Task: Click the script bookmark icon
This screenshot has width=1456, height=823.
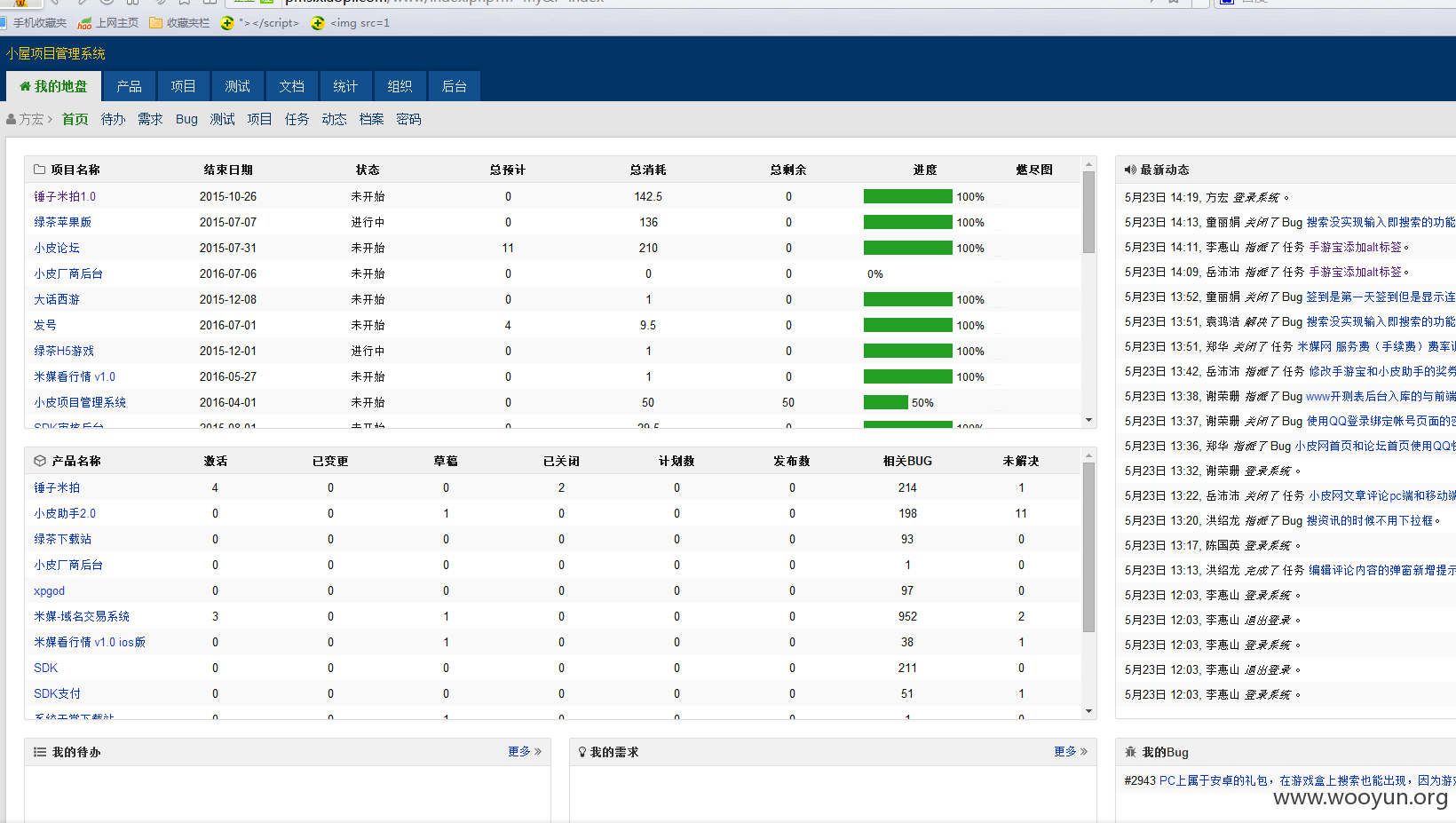Action: pos(227,23)
